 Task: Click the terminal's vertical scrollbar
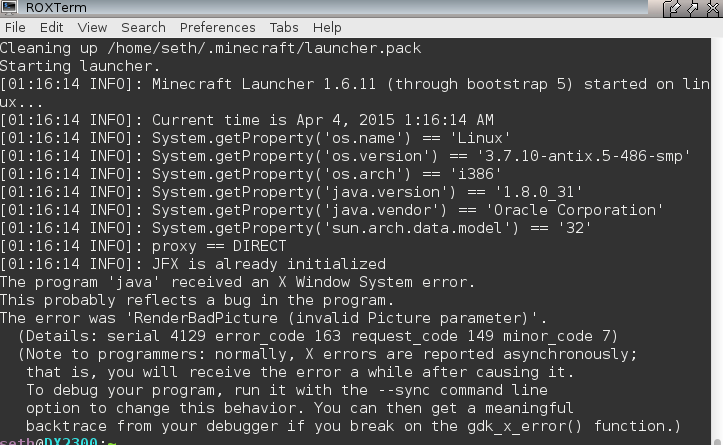(717, 240)
